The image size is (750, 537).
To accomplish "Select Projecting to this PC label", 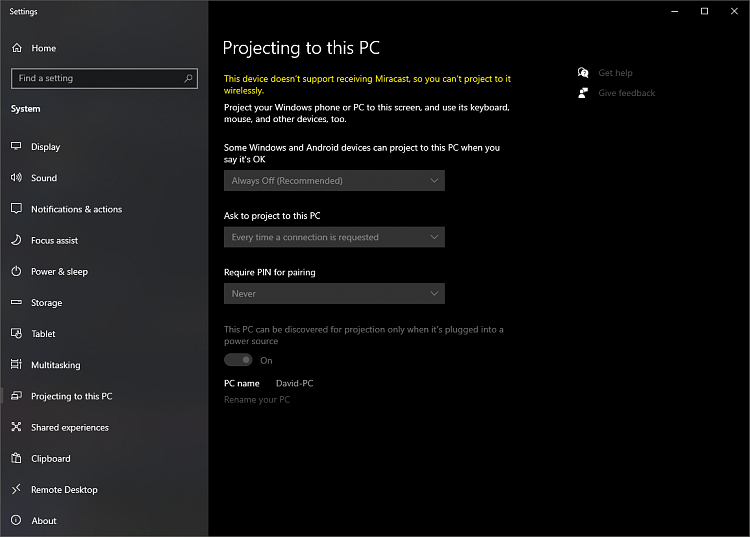I will pos(72,396).
